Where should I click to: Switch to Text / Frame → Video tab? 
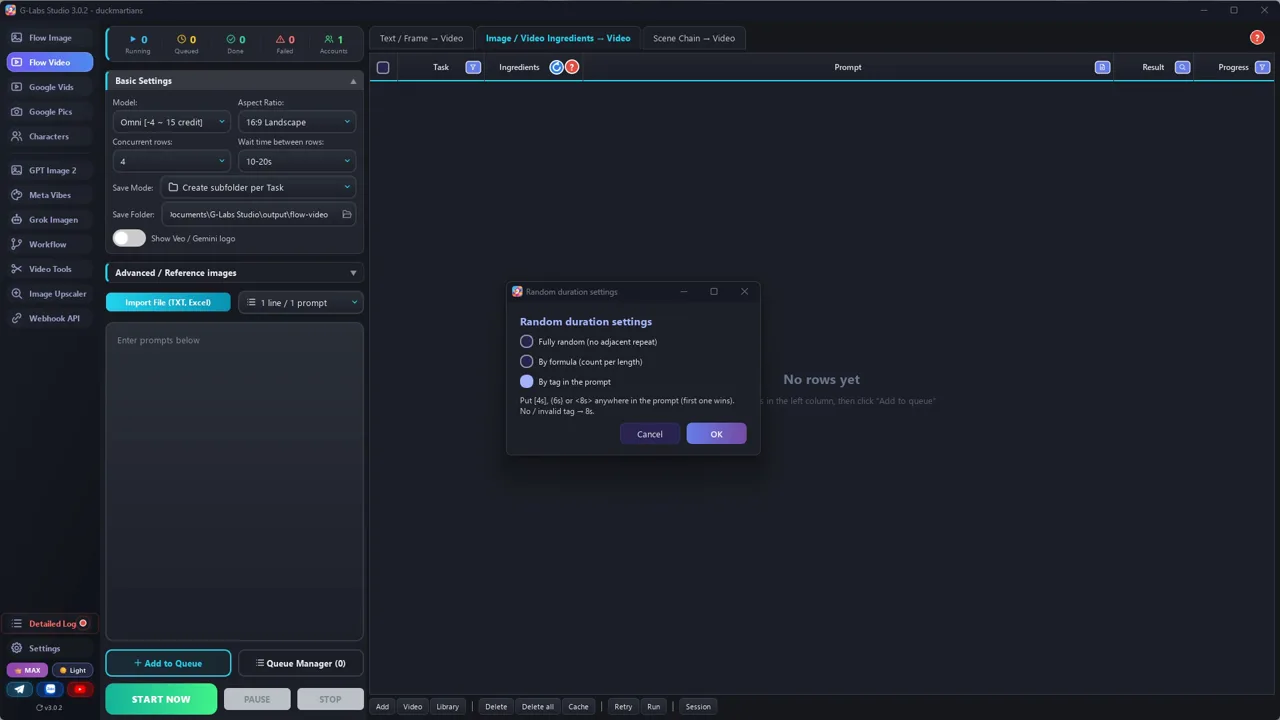click(x=421, y=38)
